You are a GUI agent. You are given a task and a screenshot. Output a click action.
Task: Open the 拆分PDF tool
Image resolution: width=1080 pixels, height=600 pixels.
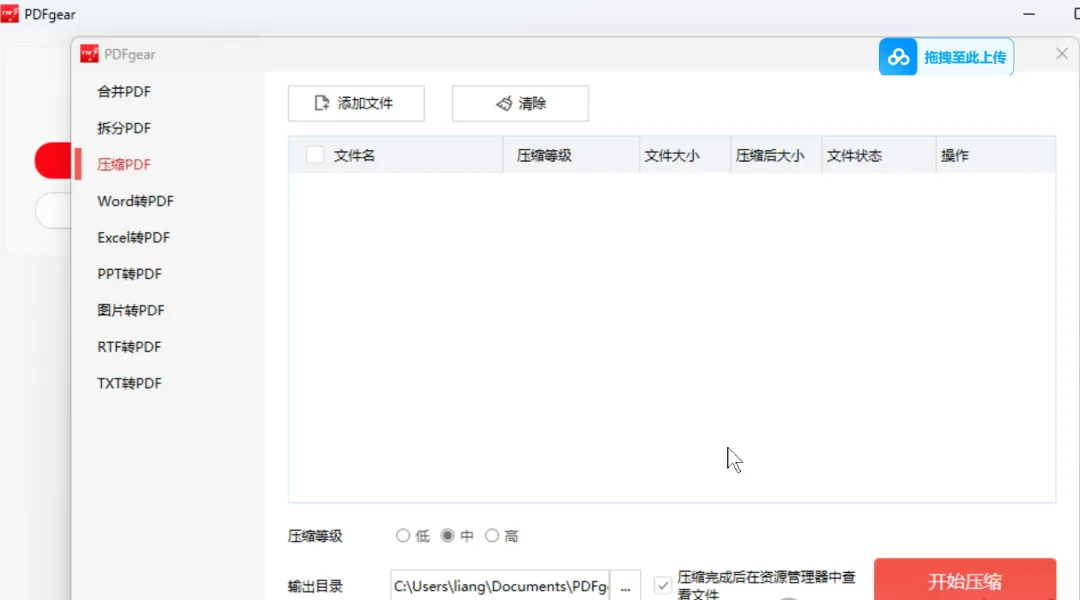coord(124,128)
